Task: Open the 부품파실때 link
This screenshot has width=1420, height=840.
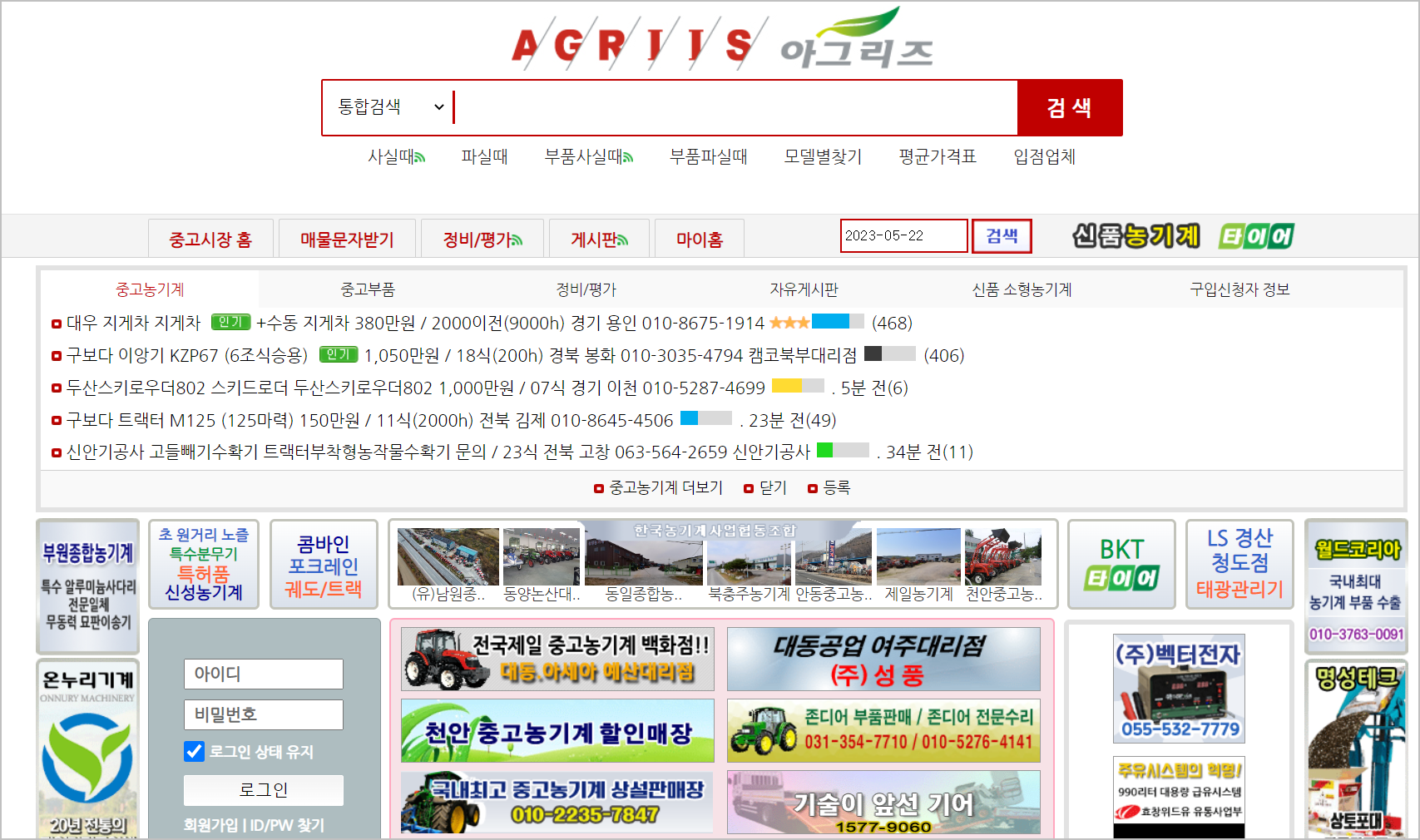Action: (x=708, y=156)
